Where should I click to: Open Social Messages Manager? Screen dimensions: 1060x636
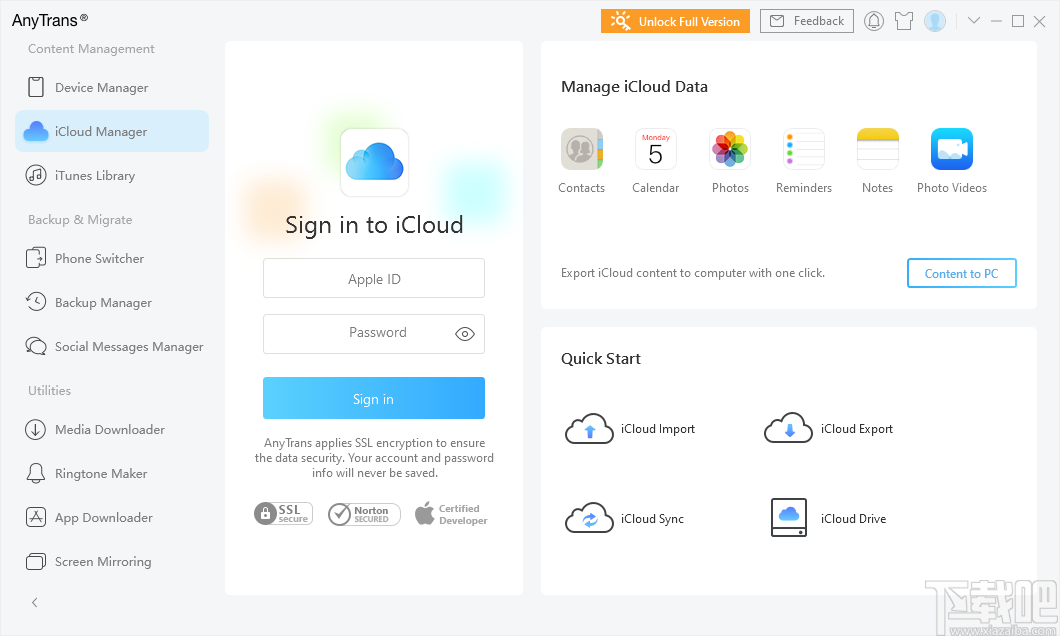click(x=112, y=347)
